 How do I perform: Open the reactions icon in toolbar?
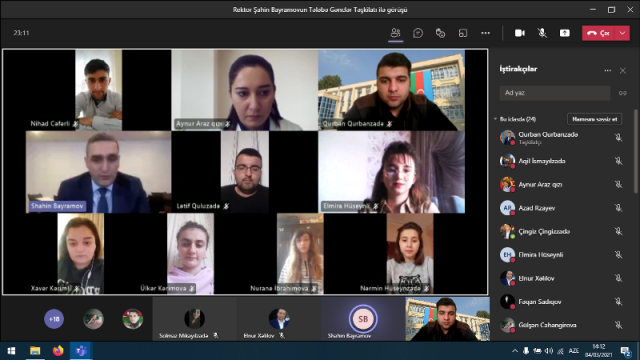pyautogui.click(x=440, y=33)
